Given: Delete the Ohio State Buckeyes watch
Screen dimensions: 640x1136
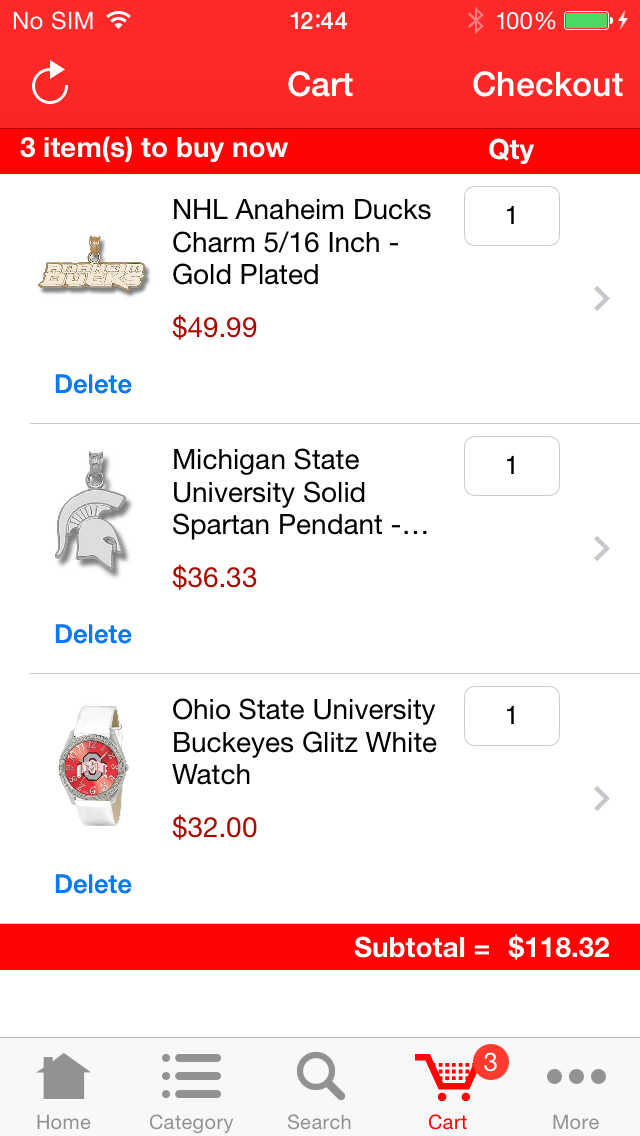Looking at the screenshot, I should pyautogui.click(x=92, y=884).
